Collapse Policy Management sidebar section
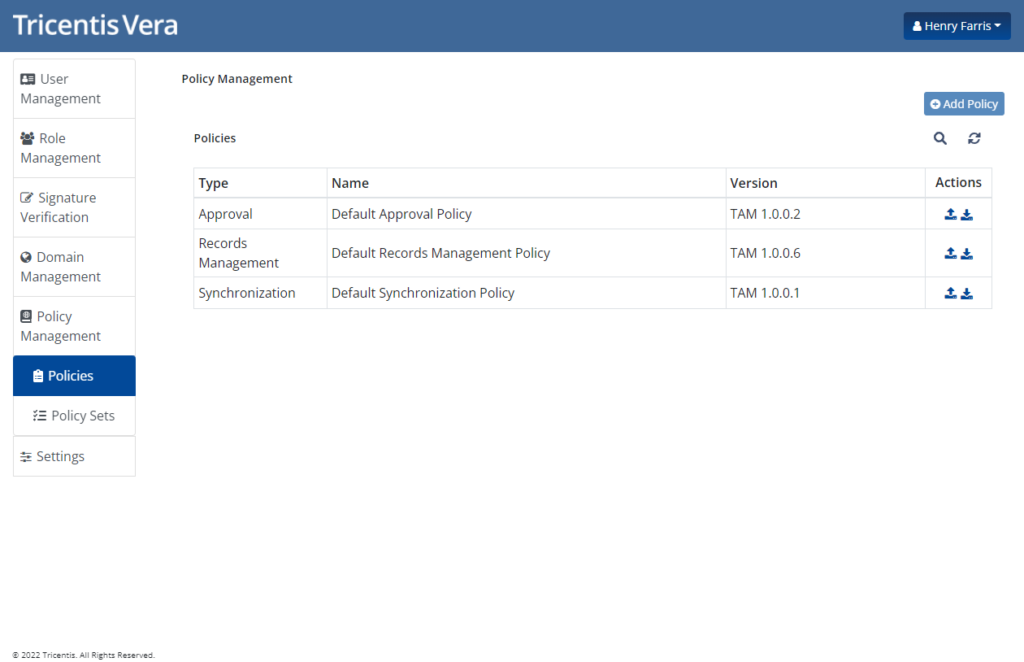Image resolution: width=1024 pixels, height=662 pixels. point(74,326)
